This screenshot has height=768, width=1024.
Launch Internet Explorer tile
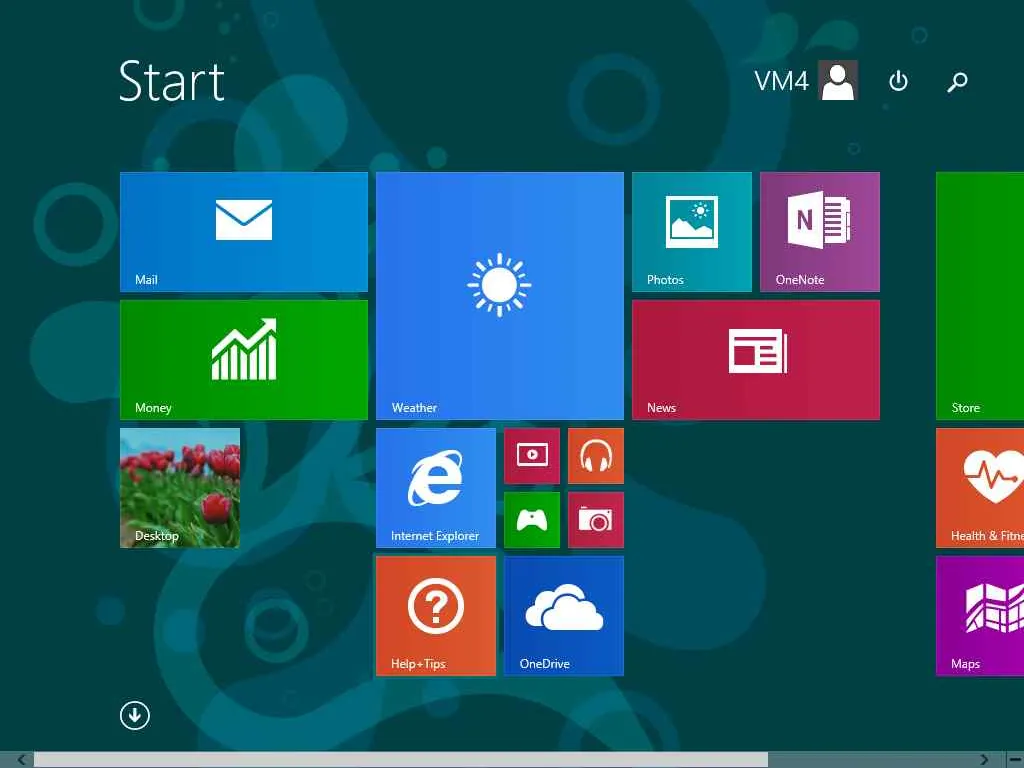(x=436, y=488)
